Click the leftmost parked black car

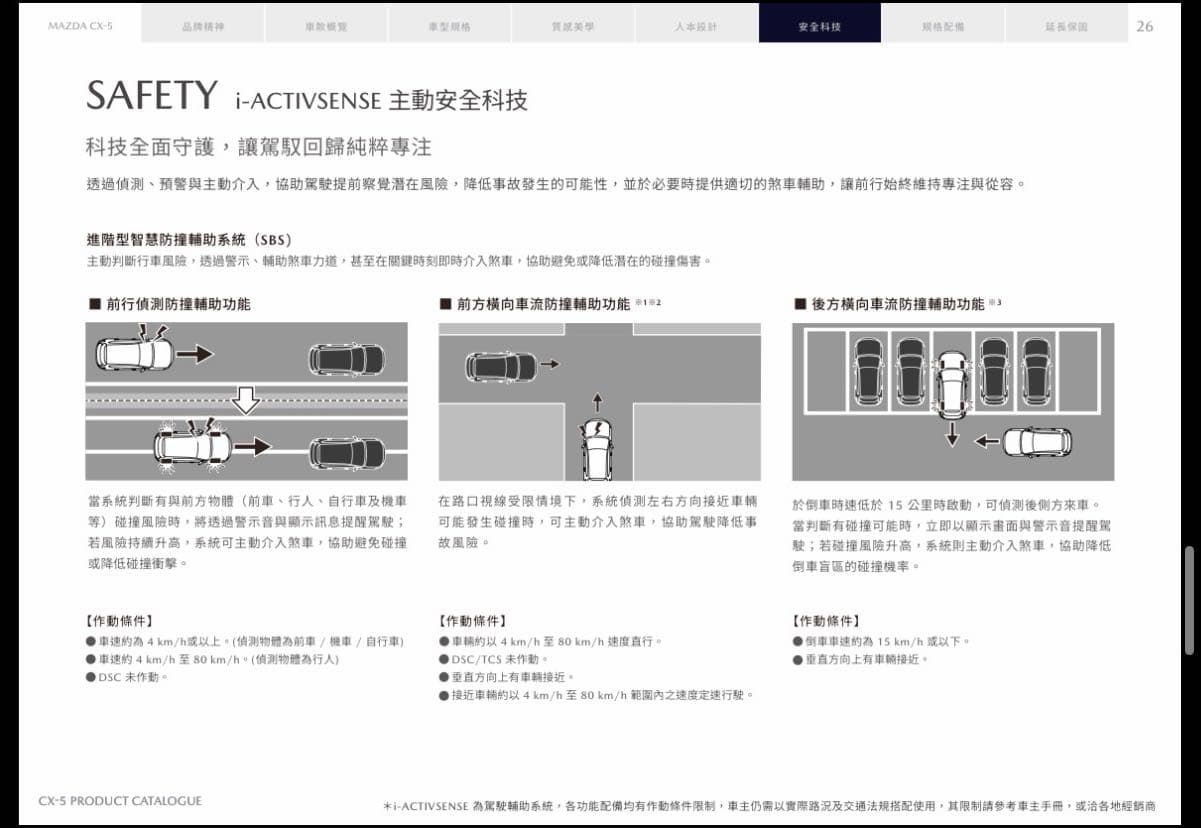point(868,371)
